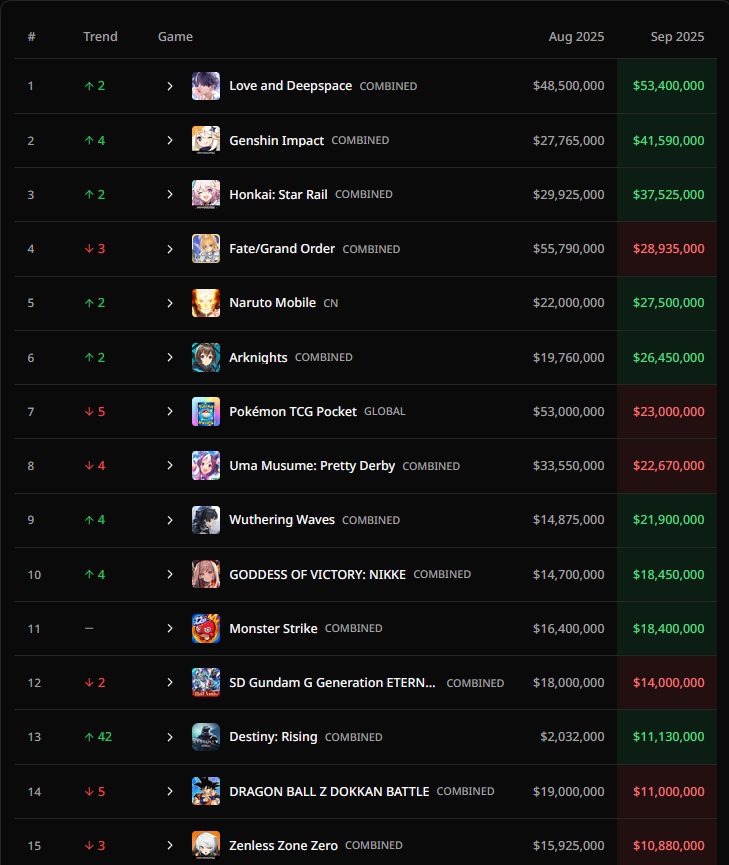Click the Zenless Zone Zero game icon
729x865 pixels.
tap(206, 845)
